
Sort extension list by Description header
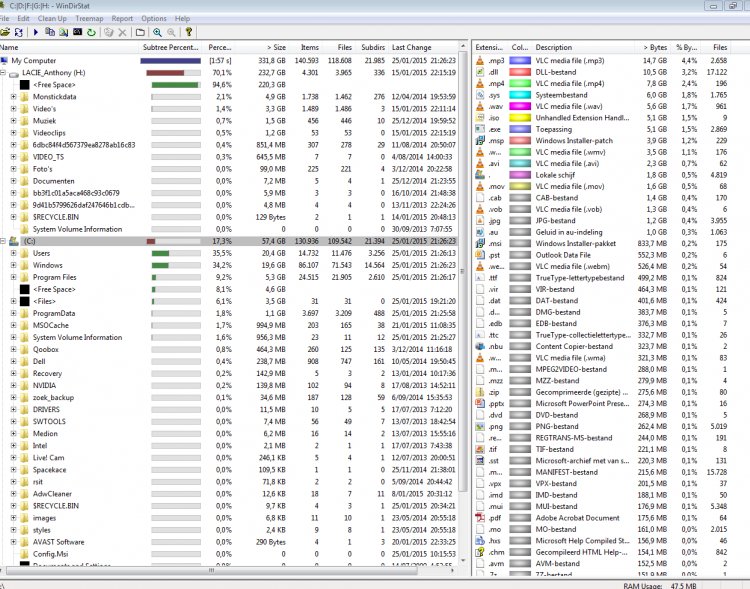pyautogui.click(x=584, y=47)
